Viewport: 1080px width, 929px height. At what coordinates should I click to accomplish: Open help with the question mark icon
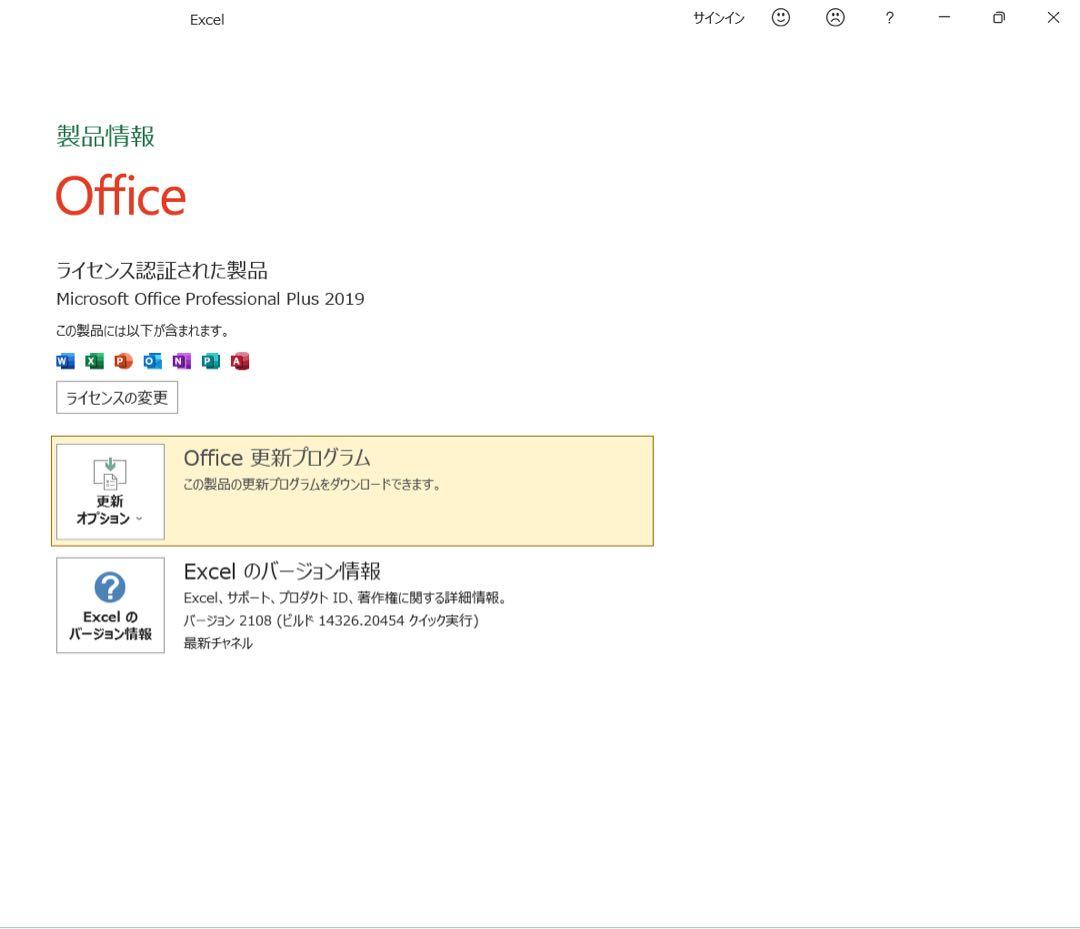889,18
